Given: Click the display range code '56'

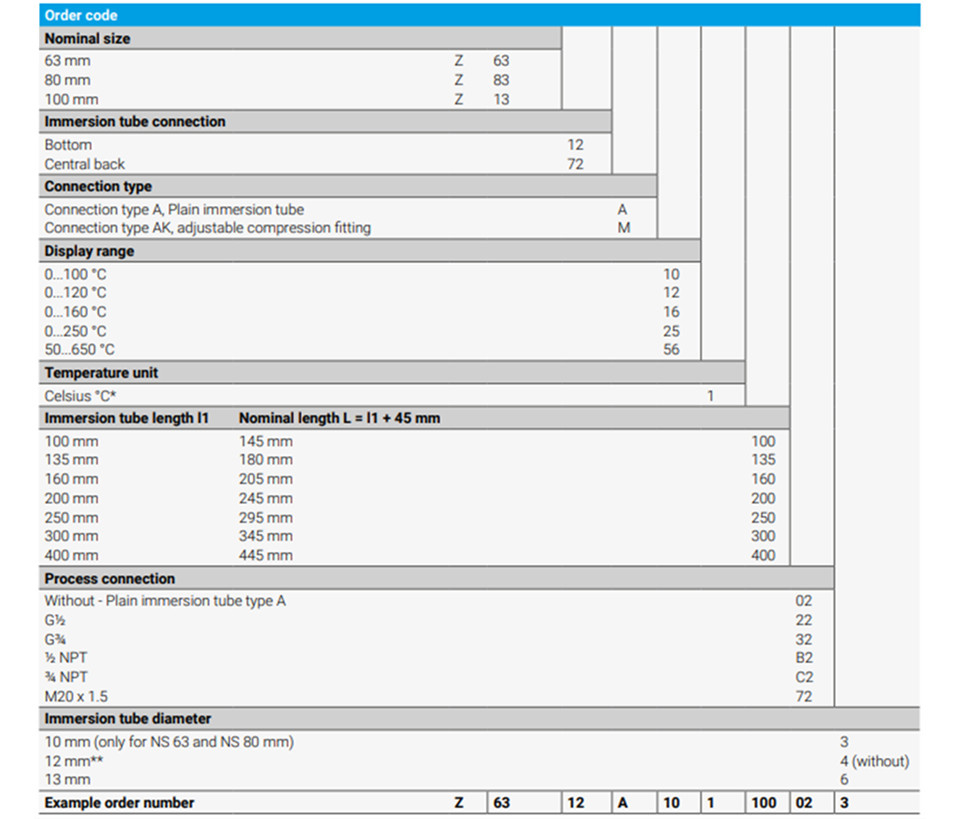Looking at the screenshot, I should [671, 350].
